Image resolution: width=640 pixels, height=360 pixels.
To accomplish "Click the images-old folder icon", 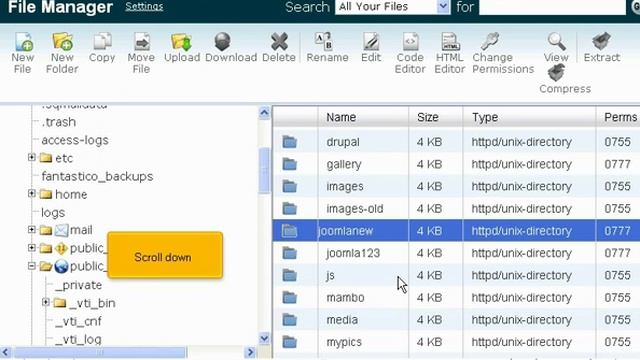I will tap(289, 209).
